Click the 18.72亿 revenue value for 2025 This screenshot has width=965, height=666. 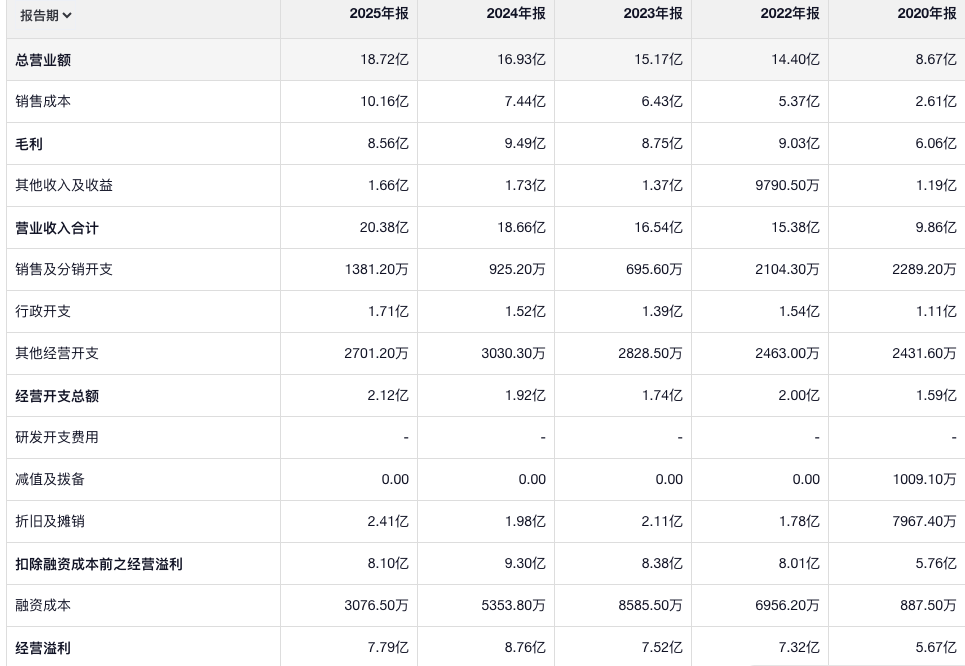pos(385,60)
